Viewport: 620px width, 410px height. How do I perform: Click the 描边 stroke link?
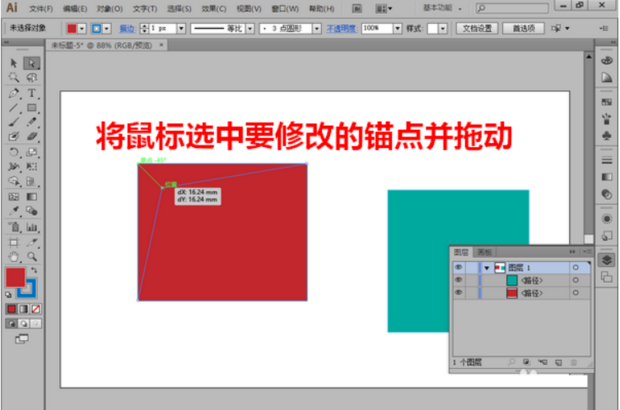point(127,28)
